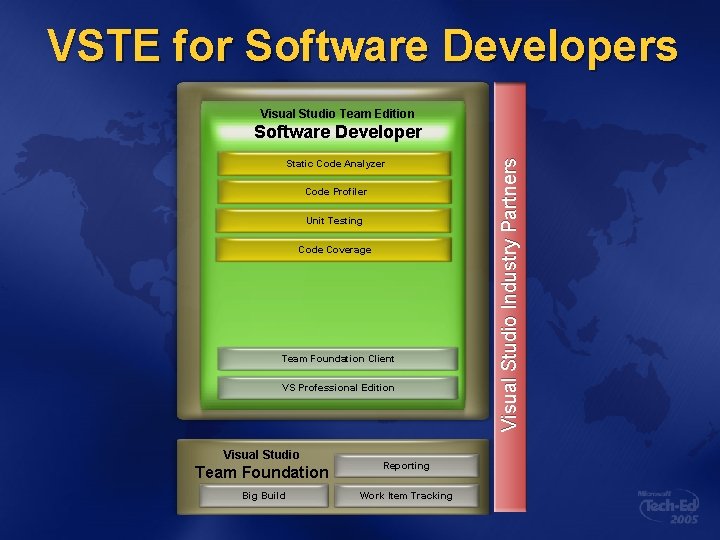Image resolution: width=720 pixels, height=540 pixels.
Task: Click the Team Foundation heading
Action: point(262,472)
